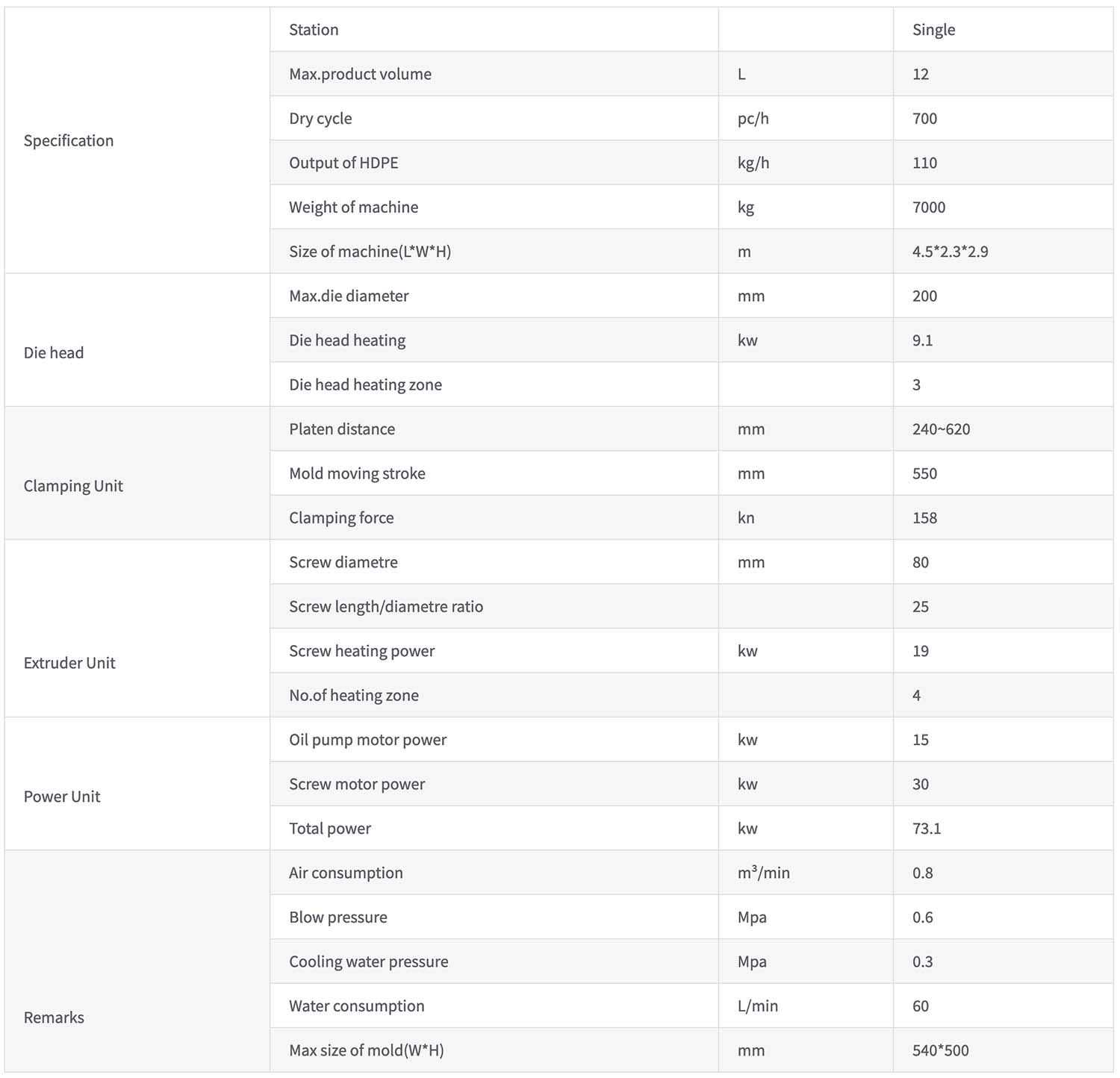
Task: Select the Single station value cell
Action: (1003, 30)
